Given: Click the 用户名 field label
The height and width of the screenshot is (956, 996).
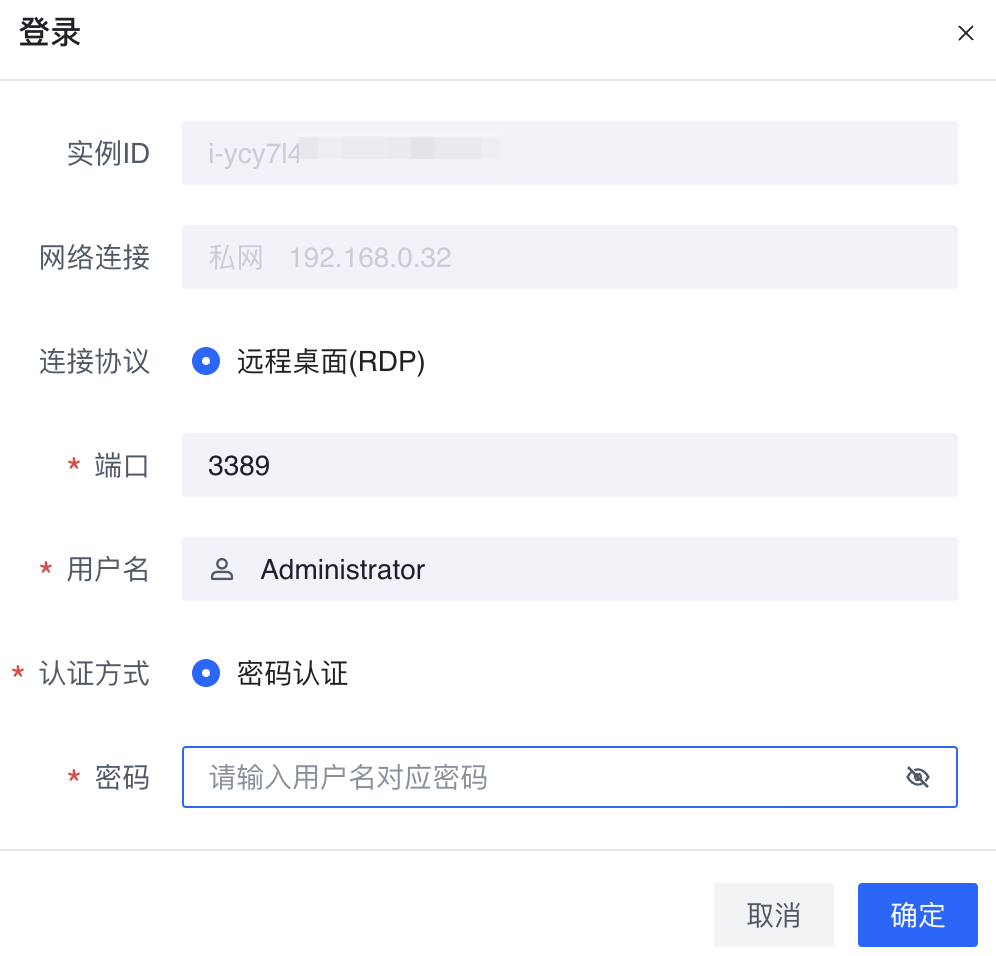Looking at the screenshot, I should pos(108,570).
